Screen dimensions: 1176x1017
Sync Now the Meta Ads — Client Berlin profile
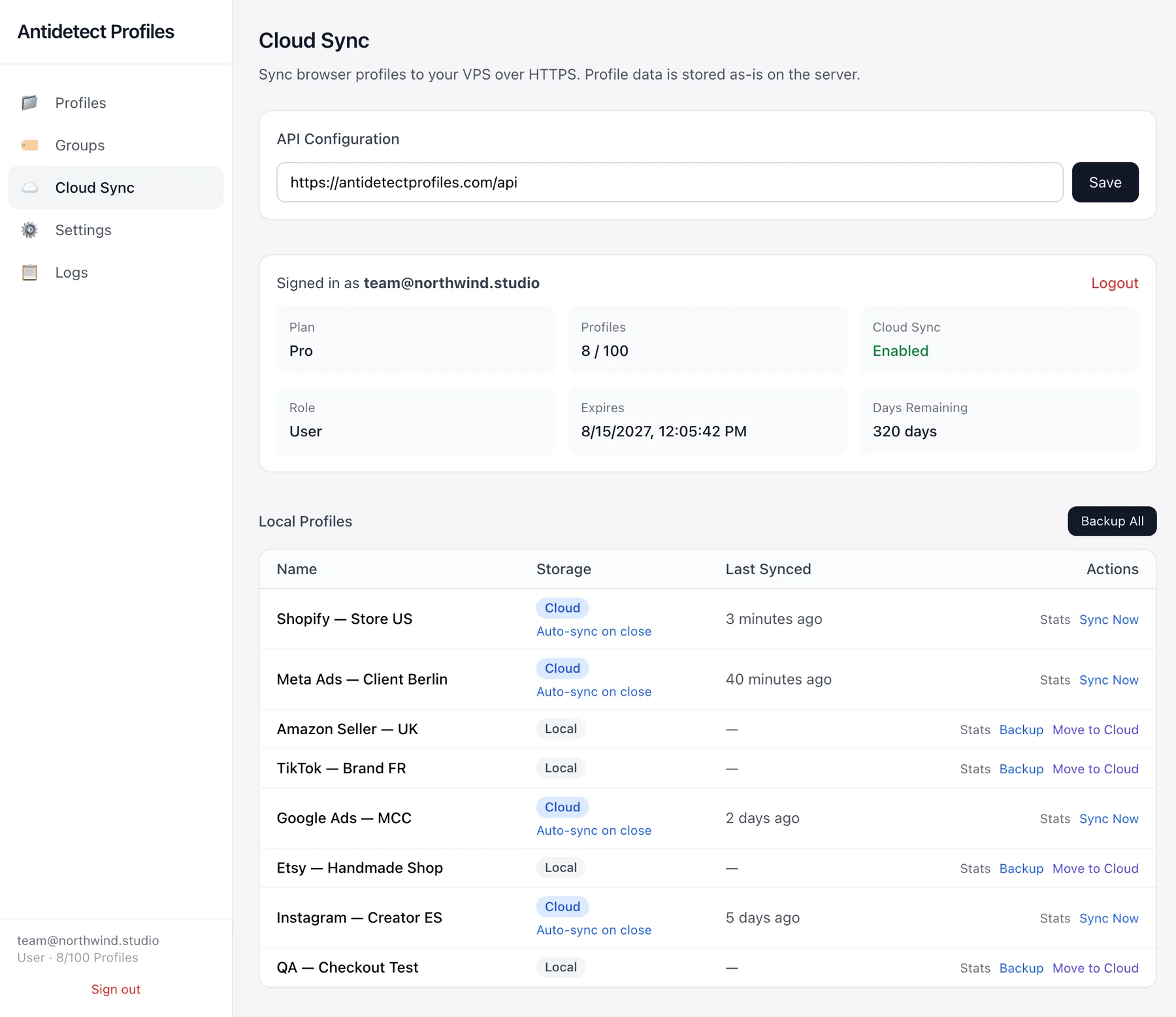(x=1109, y=680)
